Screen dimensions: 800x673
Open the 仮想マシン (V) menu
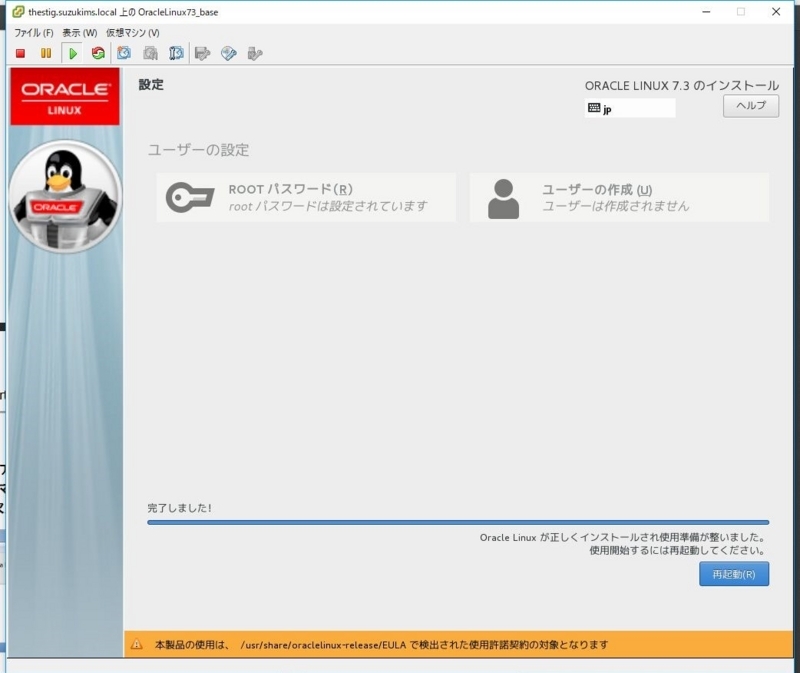(133, 33)
